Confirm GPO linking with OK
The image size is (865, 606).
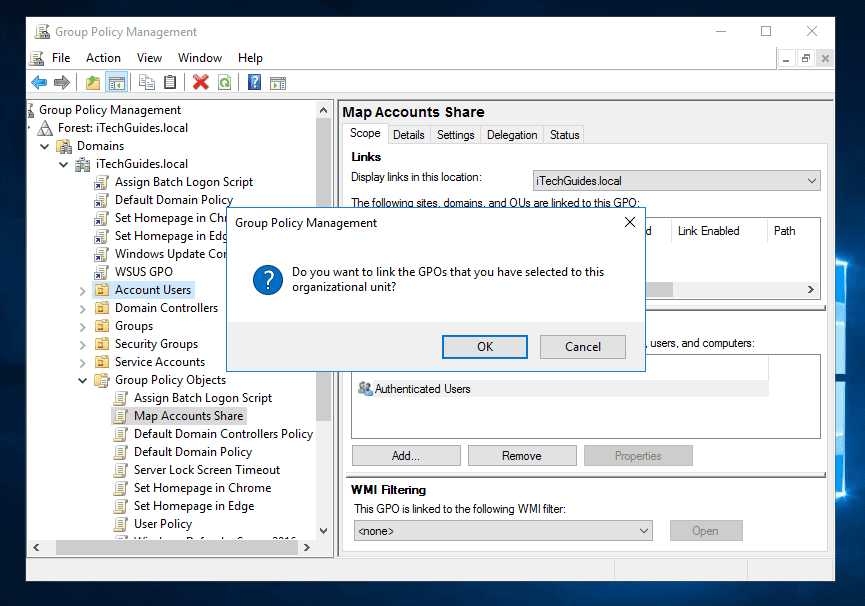tap(484, 347)
